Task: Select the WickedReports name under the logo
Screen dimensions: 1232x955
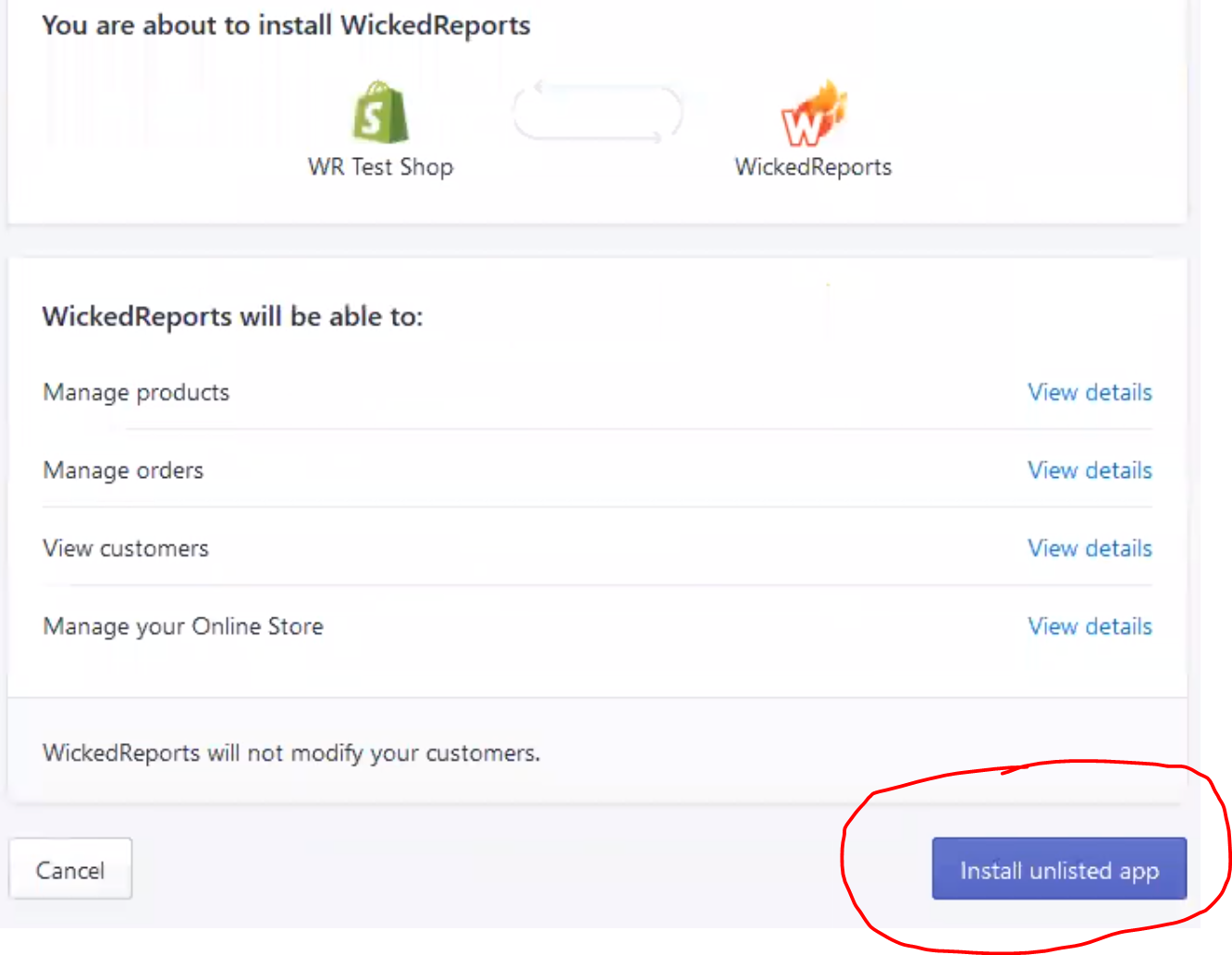Action: [x=813, y=167]
